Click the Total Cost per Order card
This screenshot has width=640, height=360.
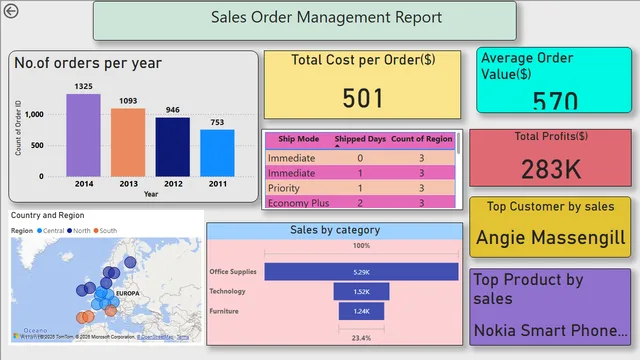(x=362, y=84)
